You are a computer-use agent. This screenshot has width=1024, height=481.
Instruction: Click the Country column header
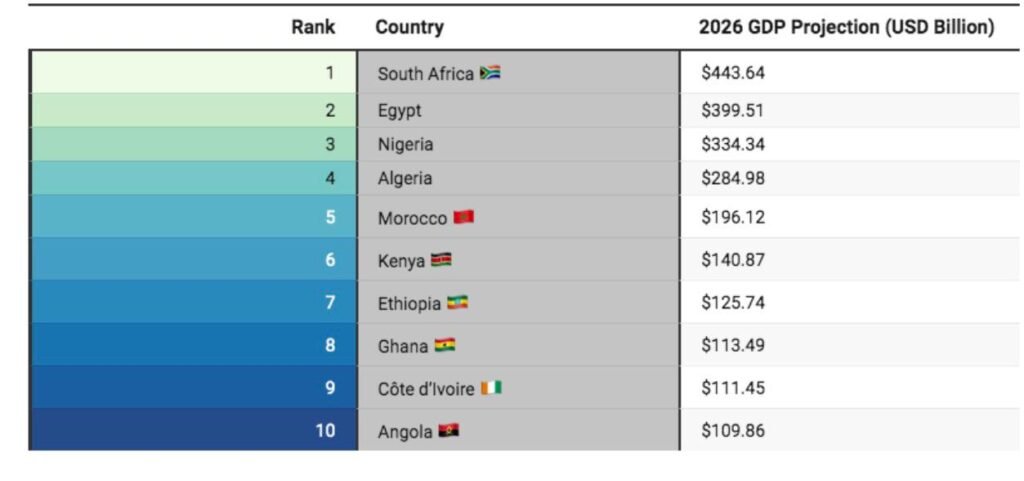[x=409, y=27]
